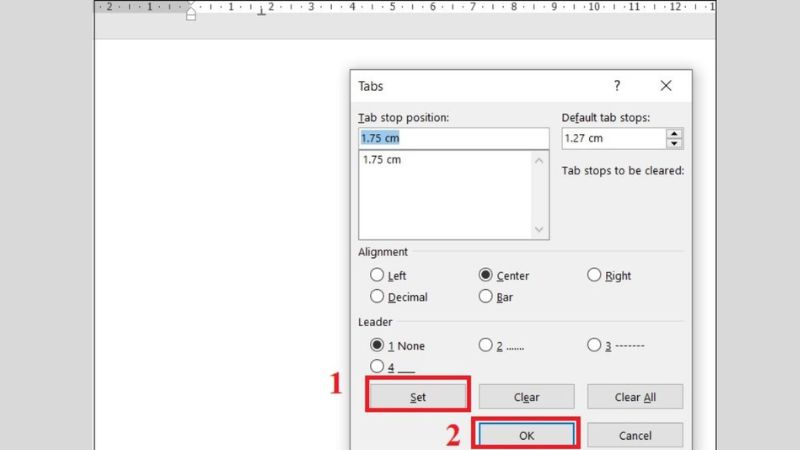Screen dimensions: 800x450
Task: Click the Default tab stops value field
Action: click(614, 138)
